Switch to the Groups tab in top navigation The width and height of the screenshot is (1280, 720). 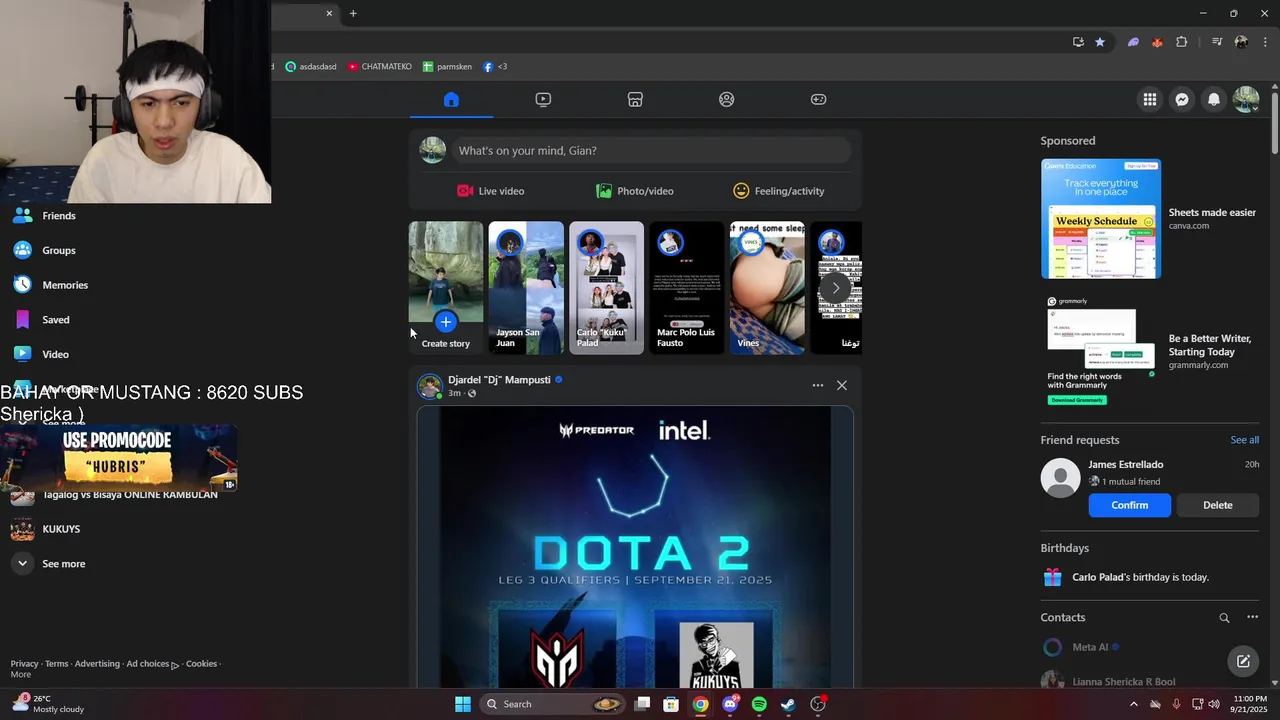(727, 99)
